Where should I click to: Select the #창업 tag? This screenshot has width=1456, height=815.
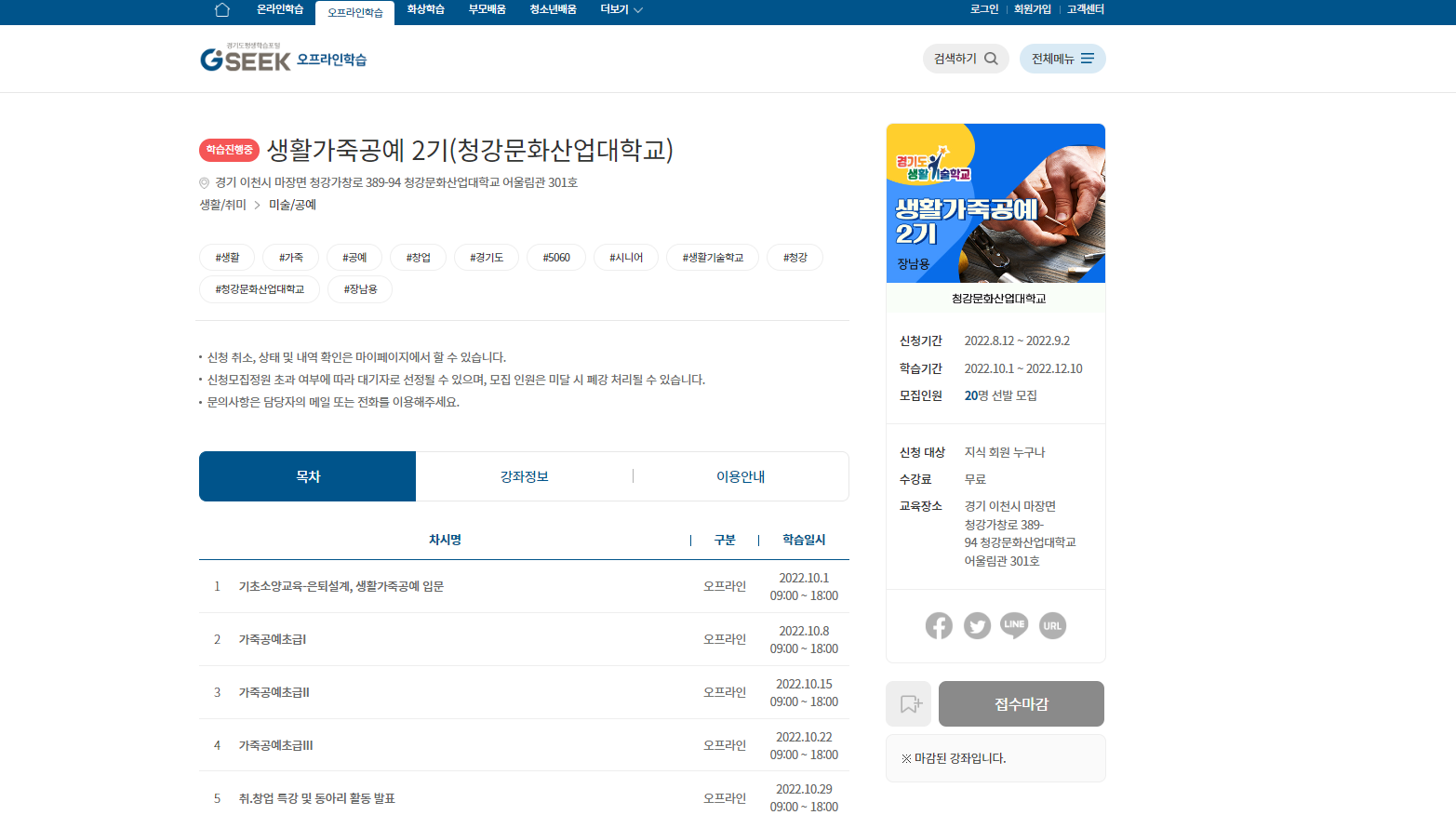pos(419,258)
